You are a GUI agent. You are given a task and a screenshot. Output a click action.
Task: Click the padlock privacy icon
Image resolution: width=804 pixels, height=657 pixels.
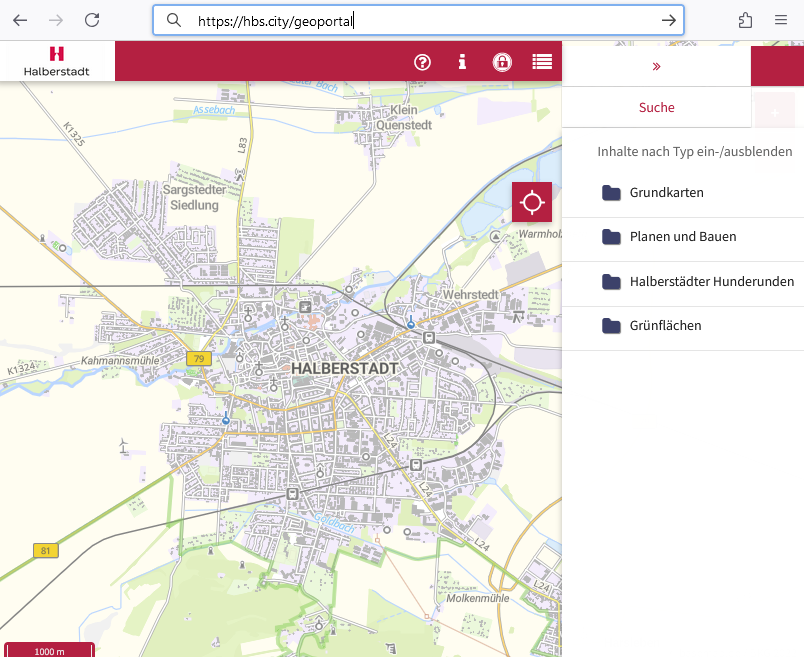[502, 62]
